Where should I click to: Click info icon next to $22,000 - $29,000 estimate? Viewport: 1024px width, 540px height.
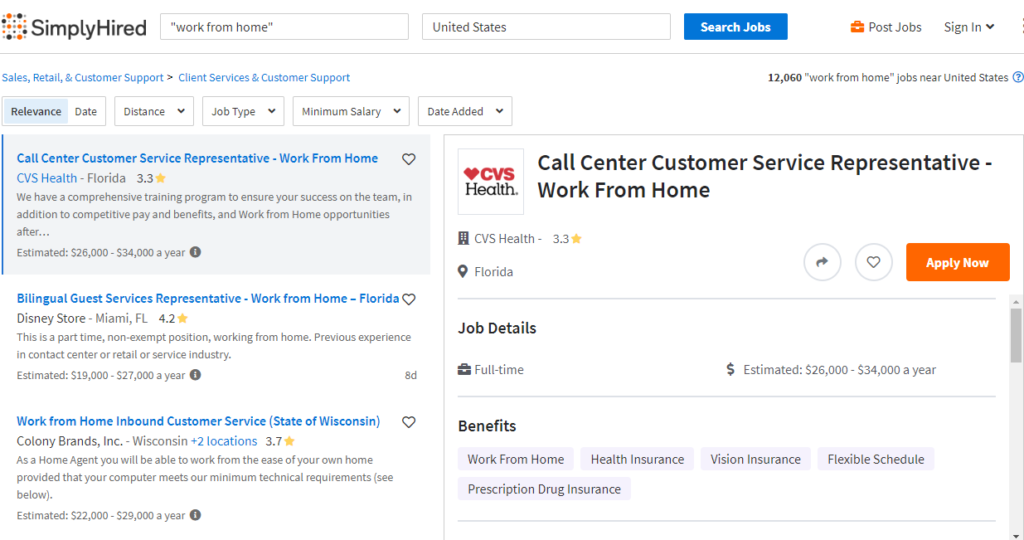(x=195, y=515)
